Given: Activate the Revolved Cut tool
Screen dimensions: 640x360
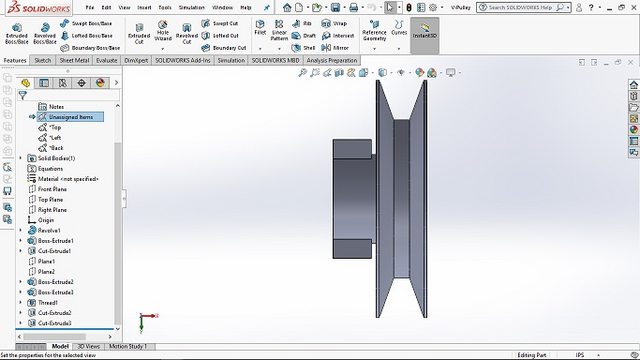Looking at the screenshot, I should 187,33.
